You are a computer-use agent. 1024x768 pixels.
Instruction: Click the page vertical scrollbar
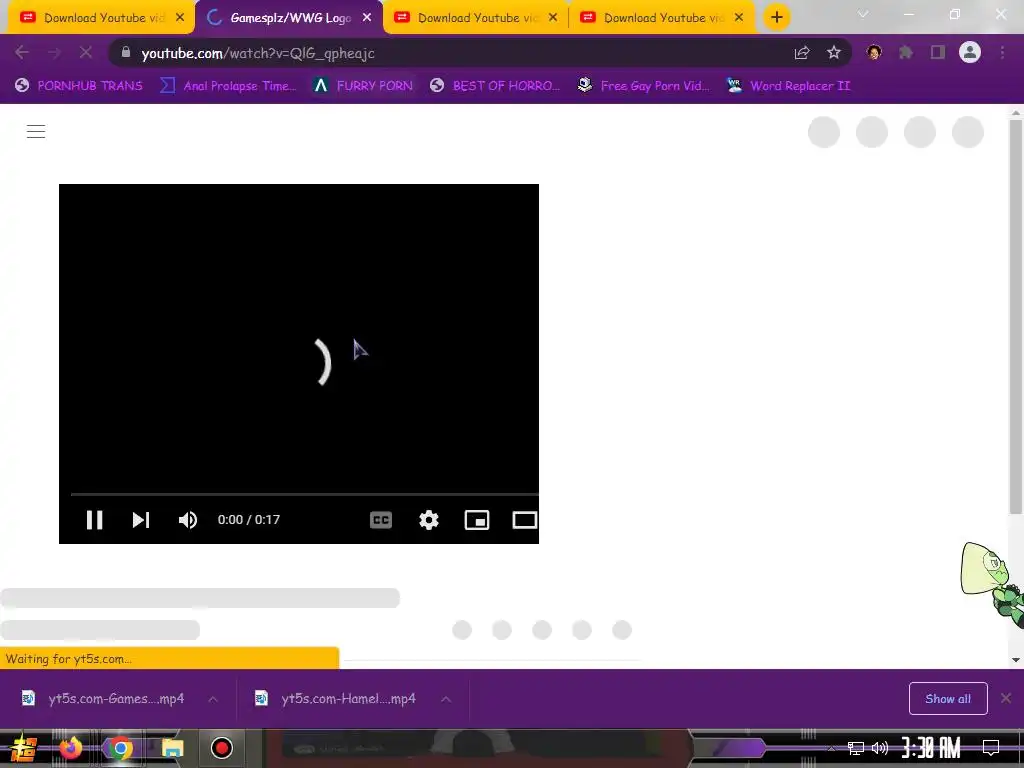coord(1016,317)
